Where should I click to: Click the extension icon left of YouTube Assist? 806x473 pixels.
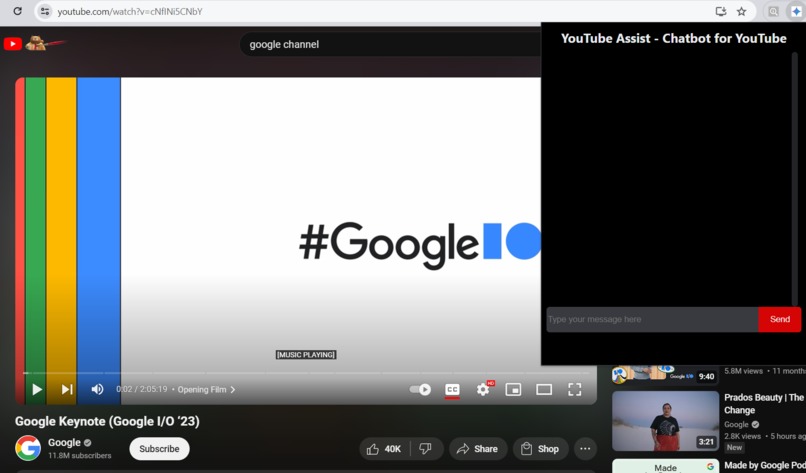pyautogui.click(x=773, y=11)
